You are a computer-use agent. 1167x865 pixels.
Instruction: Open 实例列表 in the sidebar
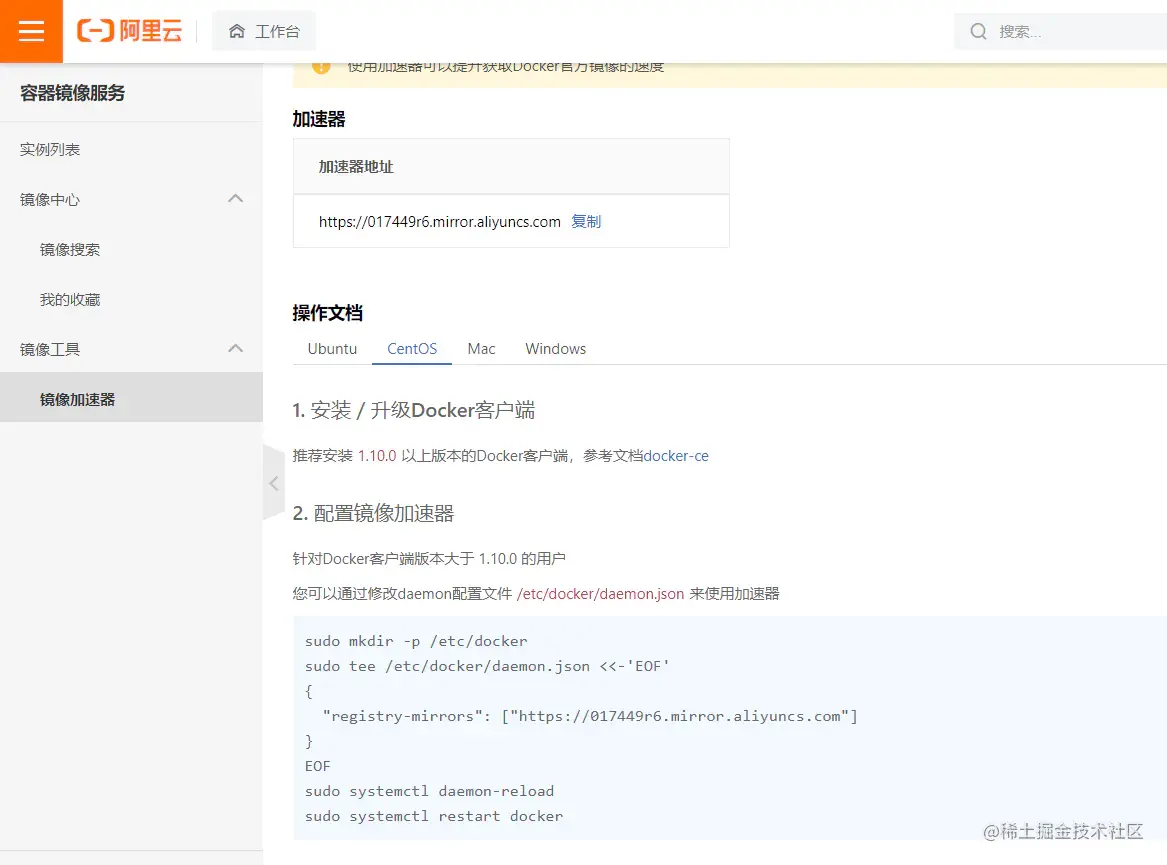point(50,150)
